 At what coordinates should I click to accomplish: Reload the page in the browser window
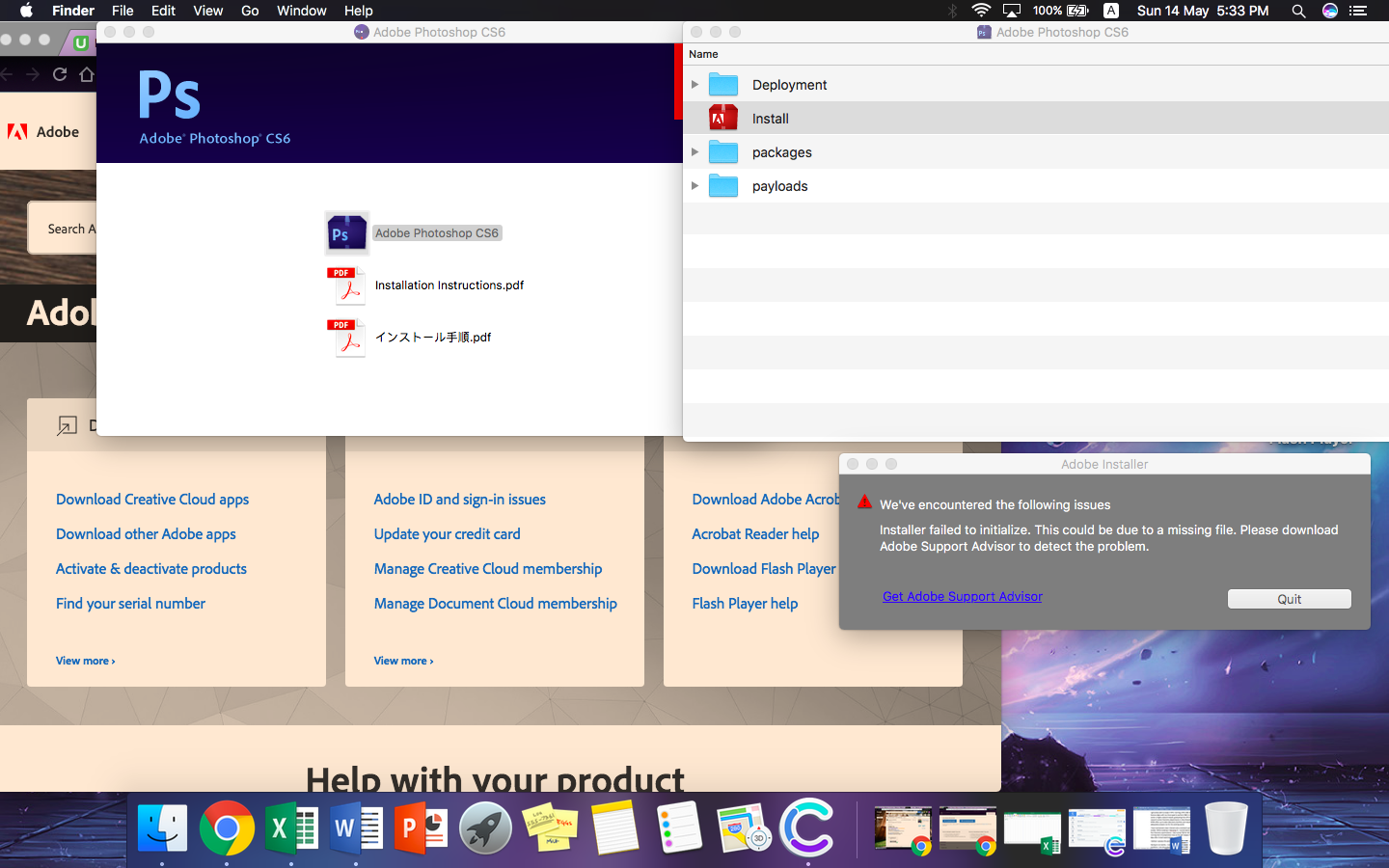pos(60,74)
